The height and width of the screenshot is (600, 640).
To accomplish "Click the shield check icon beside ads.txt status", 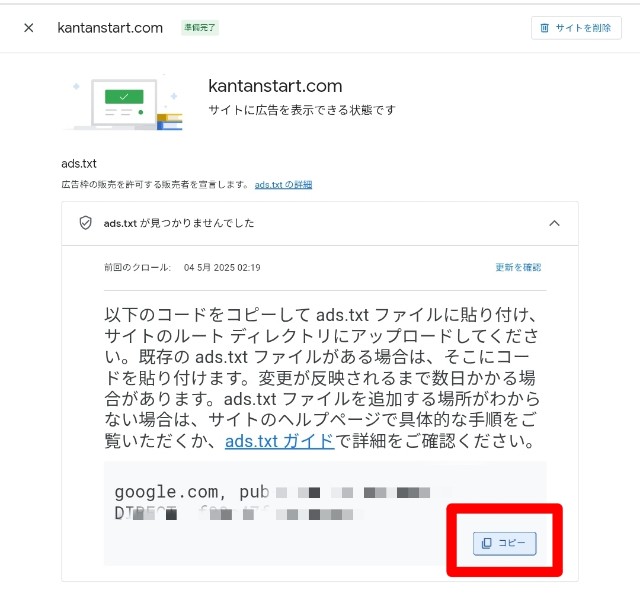I will point(85,223).
